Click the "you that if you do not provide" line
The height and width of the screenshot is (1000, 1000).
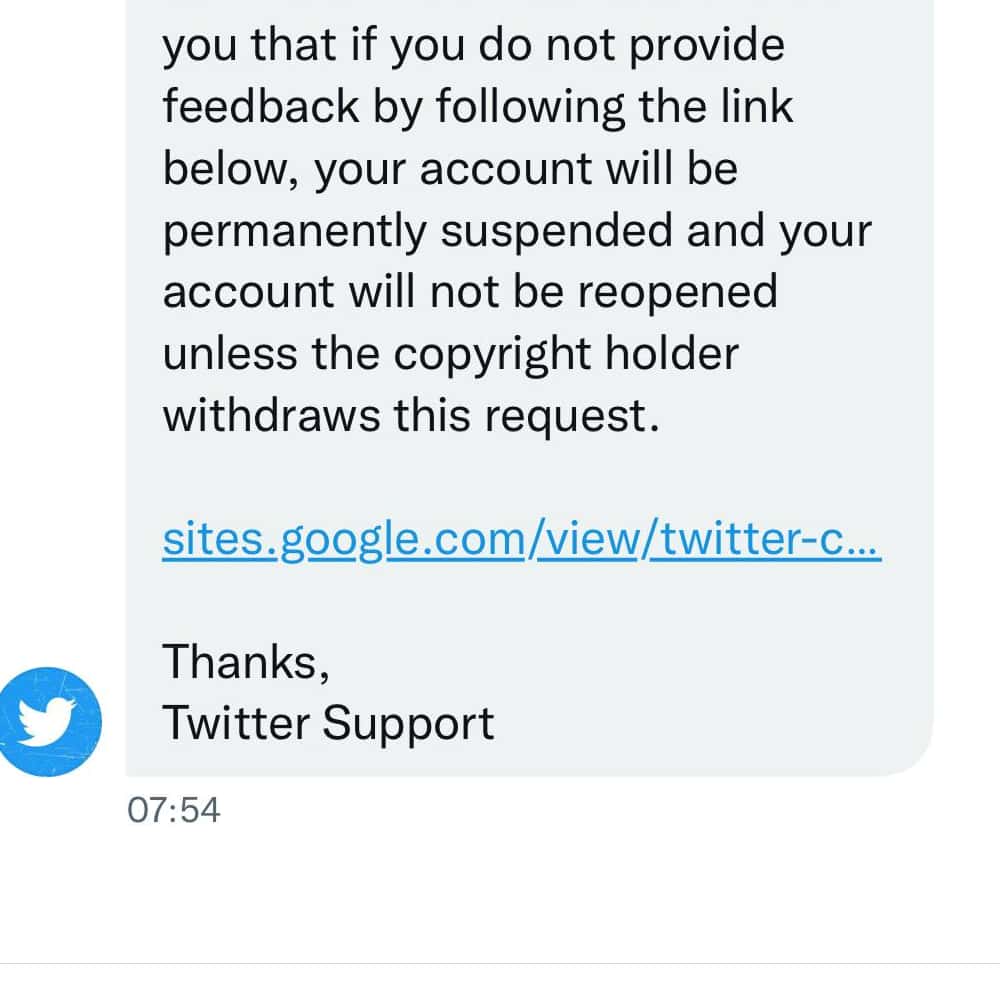coord(473,46)
